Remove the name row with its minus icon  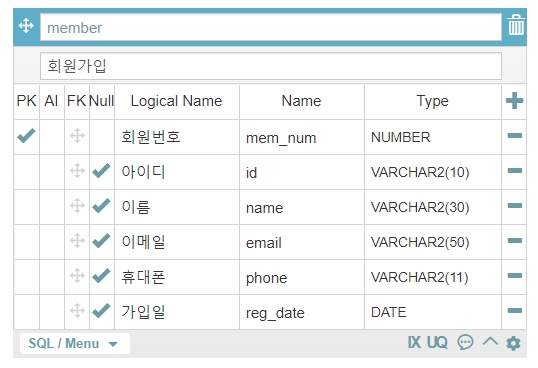[515, 205]
